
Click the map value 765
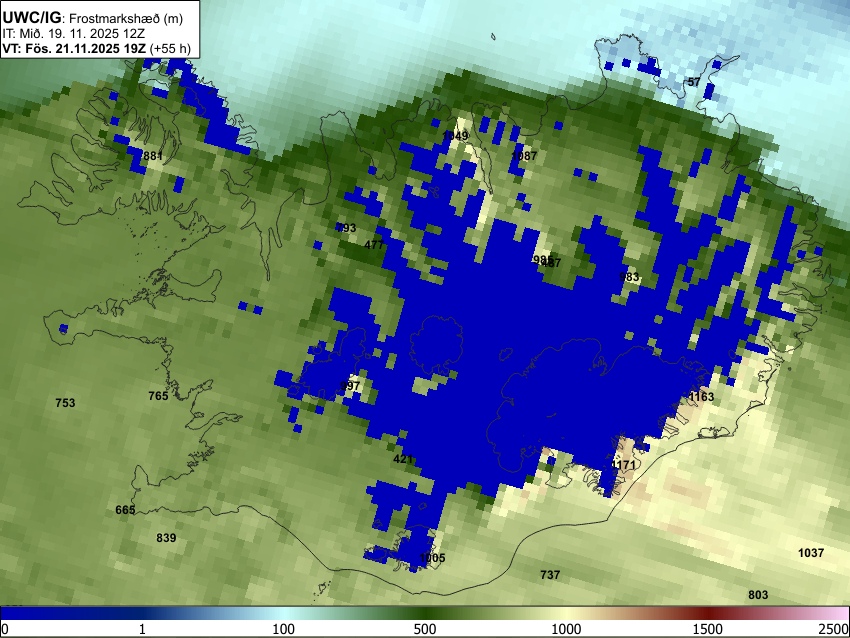[x=158, y=396]
